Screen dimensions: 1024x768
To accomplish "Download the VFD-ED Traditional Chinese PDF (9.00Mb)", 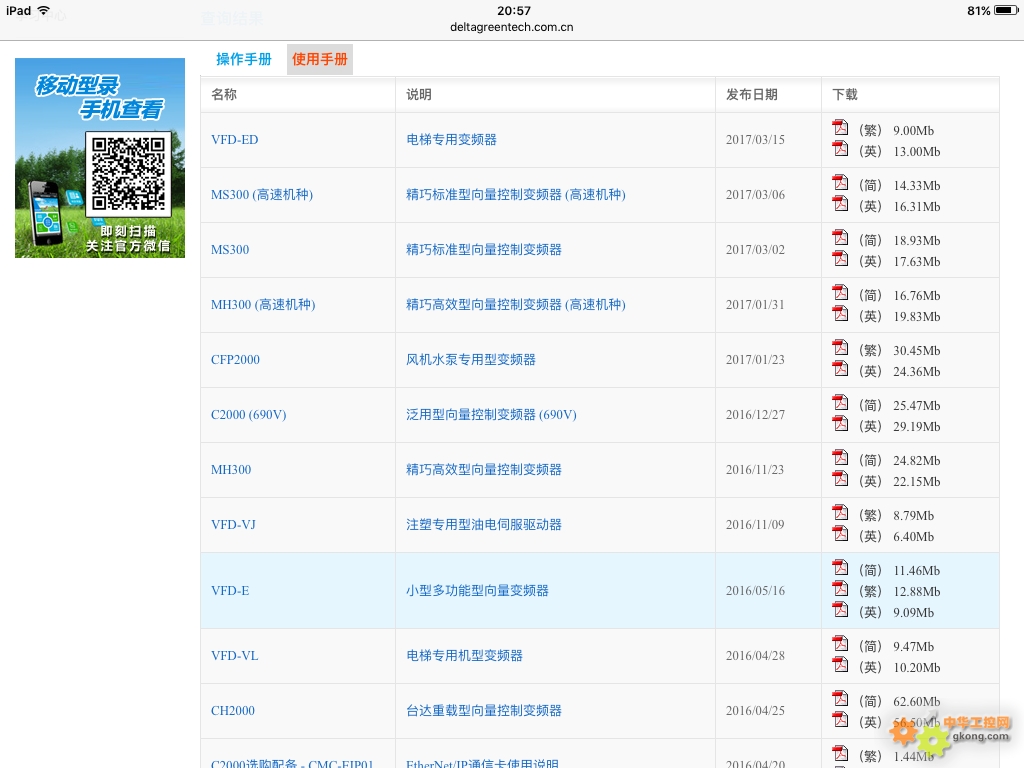I will click(840, 128).
